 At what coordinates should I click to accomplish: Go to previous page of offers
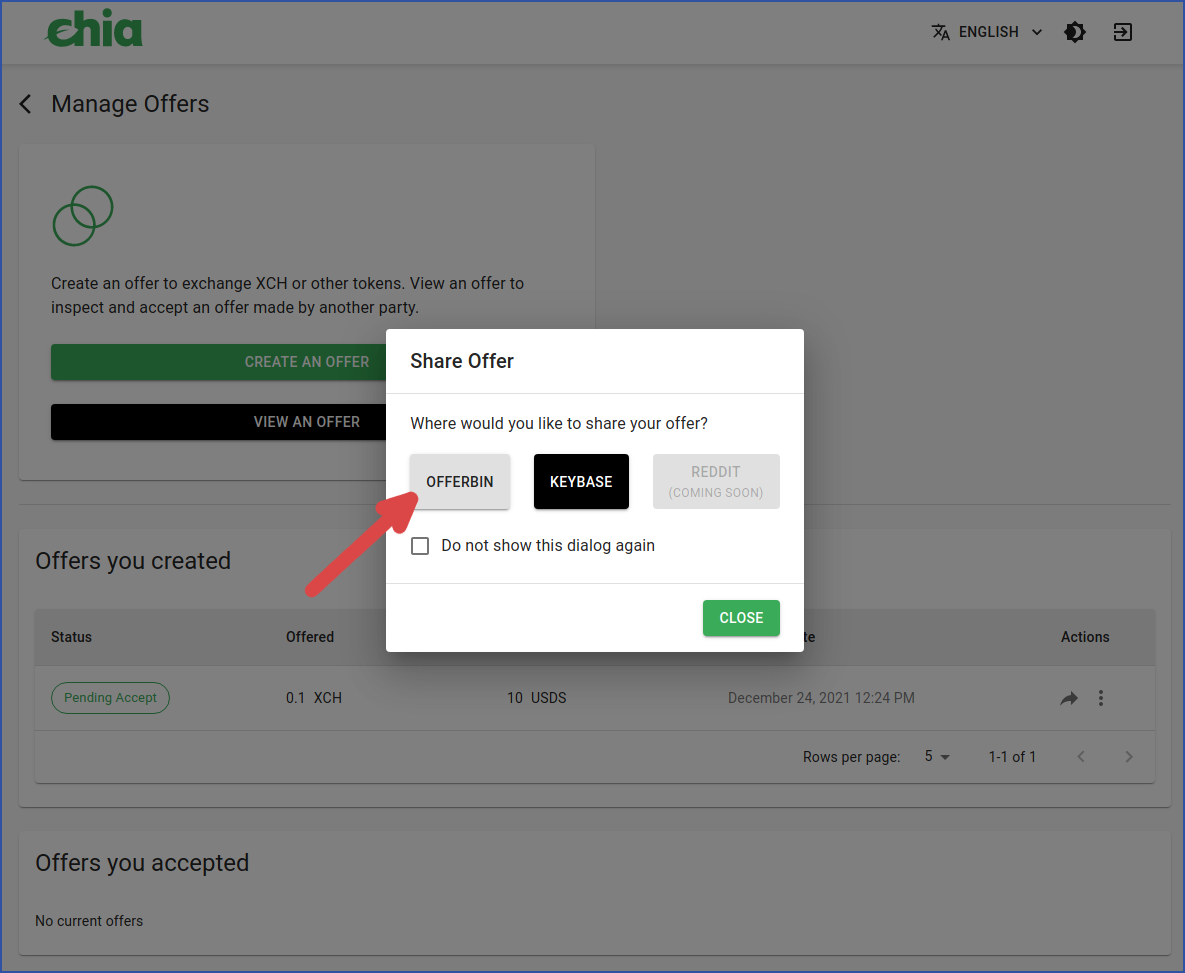click(1081, 757)
